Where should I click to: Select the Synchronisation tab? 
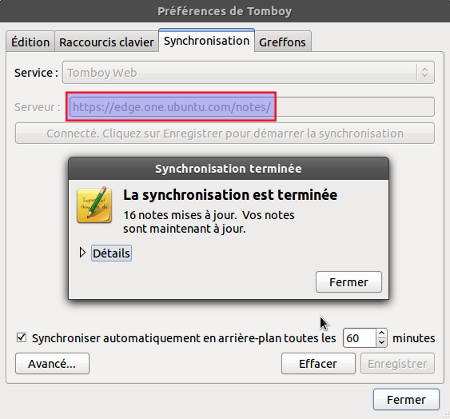tap(207, 41)
